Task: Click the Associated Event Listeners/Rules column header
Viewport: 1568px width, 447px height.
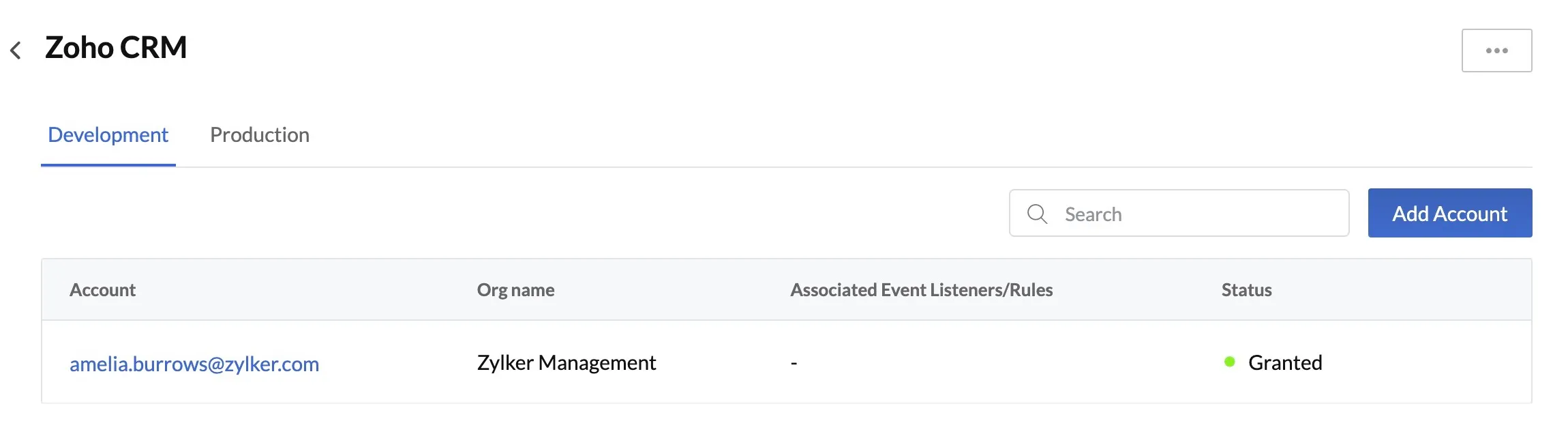Action: (x=922, y=290)
